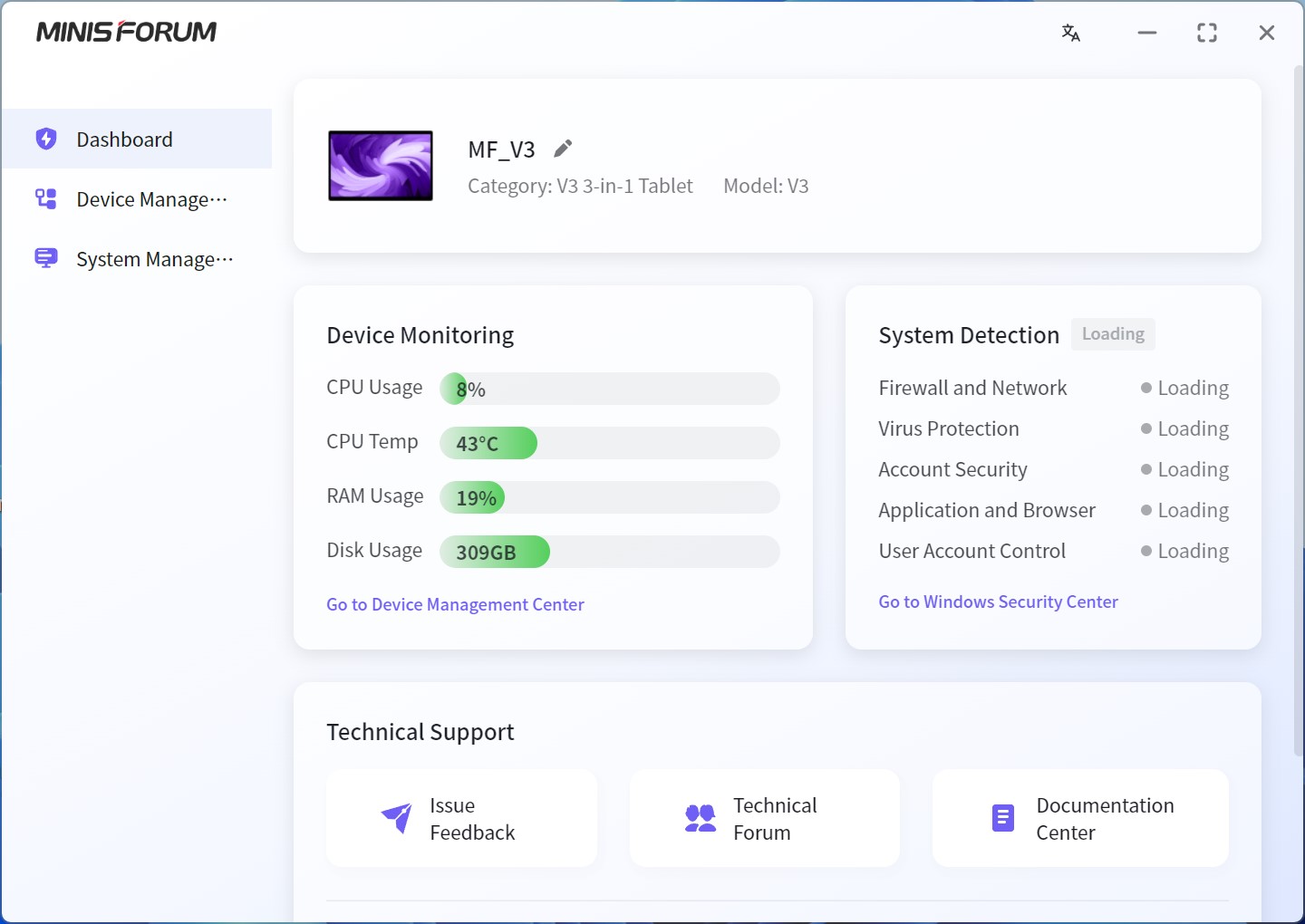Screen dimensions: 1305x924
Task: Click the Dashboard shield icon
Action: pyautogui.click(x=46, y=139)
